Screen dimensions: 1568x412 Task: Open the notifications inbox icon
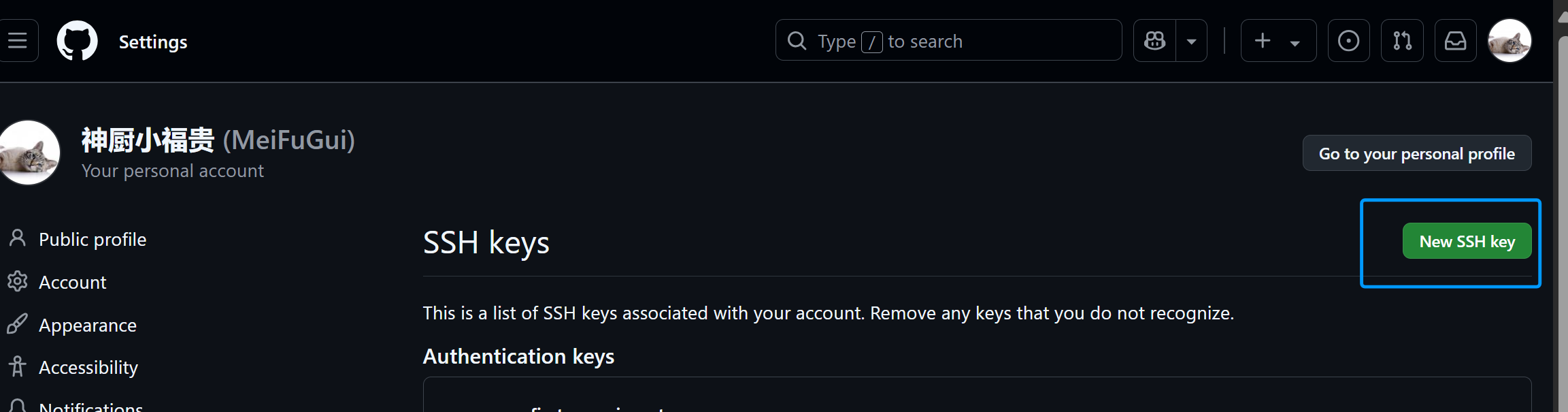[x=1455, y=41]
